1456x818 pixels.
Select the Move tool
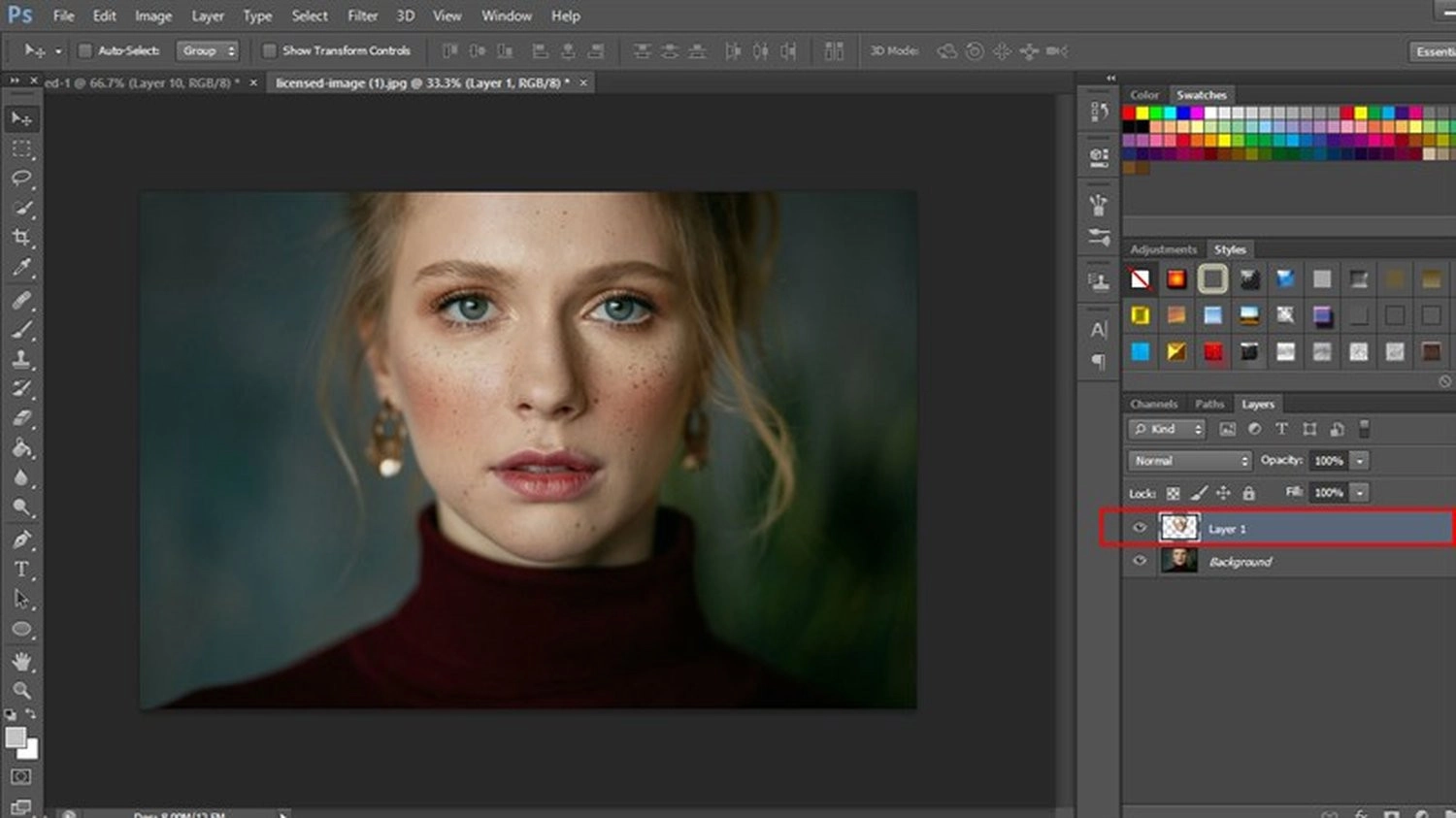coord(21,118)
